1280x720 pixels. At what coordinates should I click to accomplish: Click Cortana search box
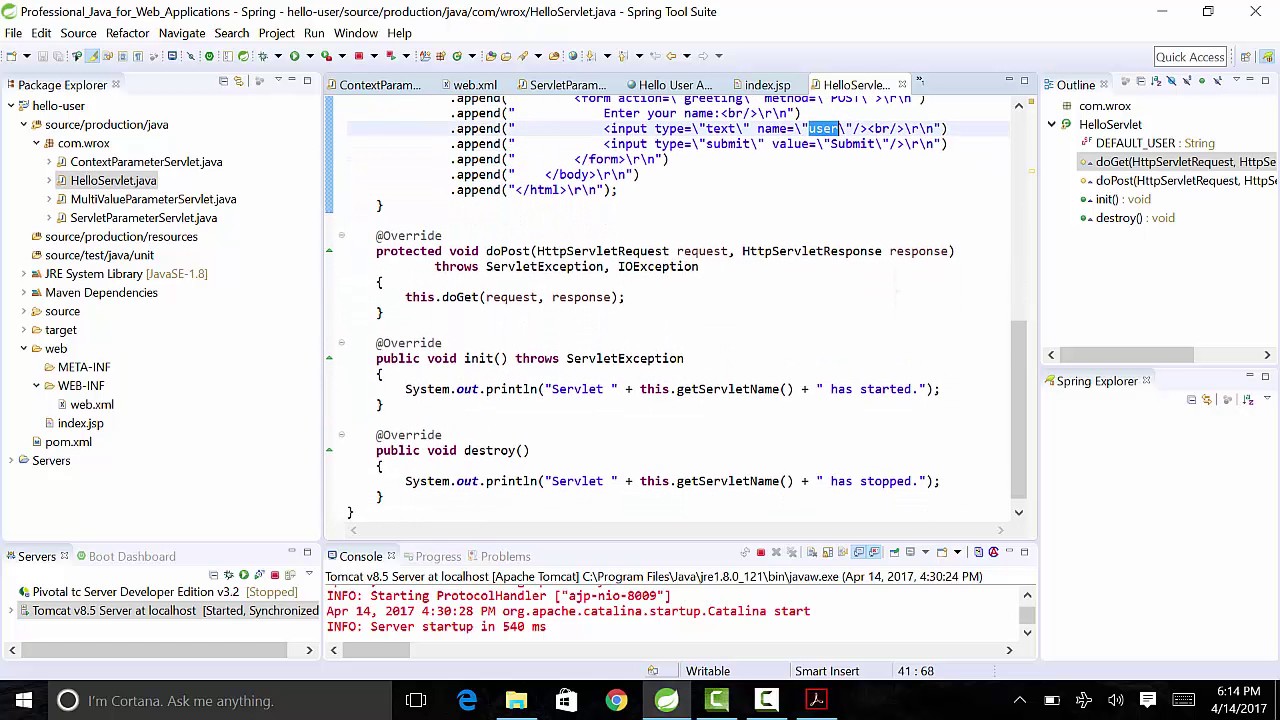pos(217,701)
